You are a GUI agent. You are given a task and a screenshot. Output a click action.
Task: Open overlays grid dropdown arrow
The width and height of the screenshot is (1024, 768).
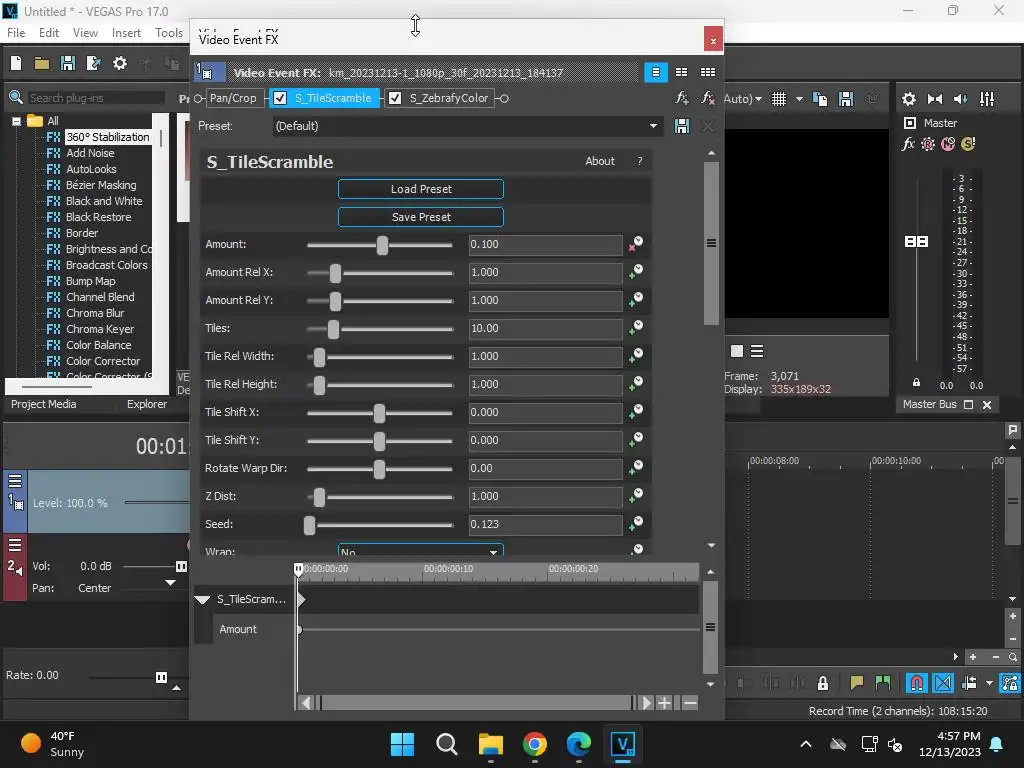[799, 99]
